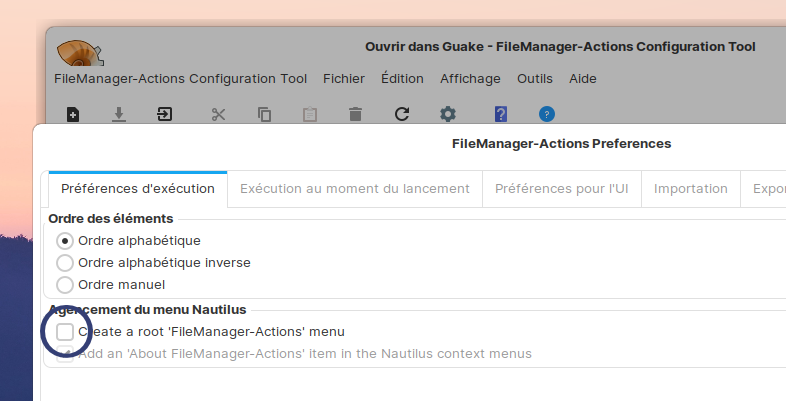Click the reload arrow icon
The image size is (786, 401).
(x=402, y=114)
